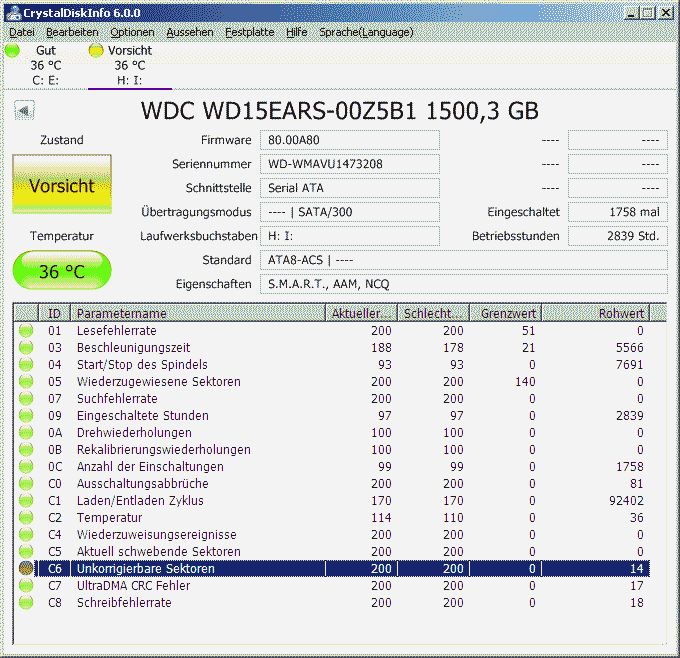Click yellow warning icon of Unkorrigierbare Sektoren row
This screenshot has width=680, height=658.
(x=26, y=569)
